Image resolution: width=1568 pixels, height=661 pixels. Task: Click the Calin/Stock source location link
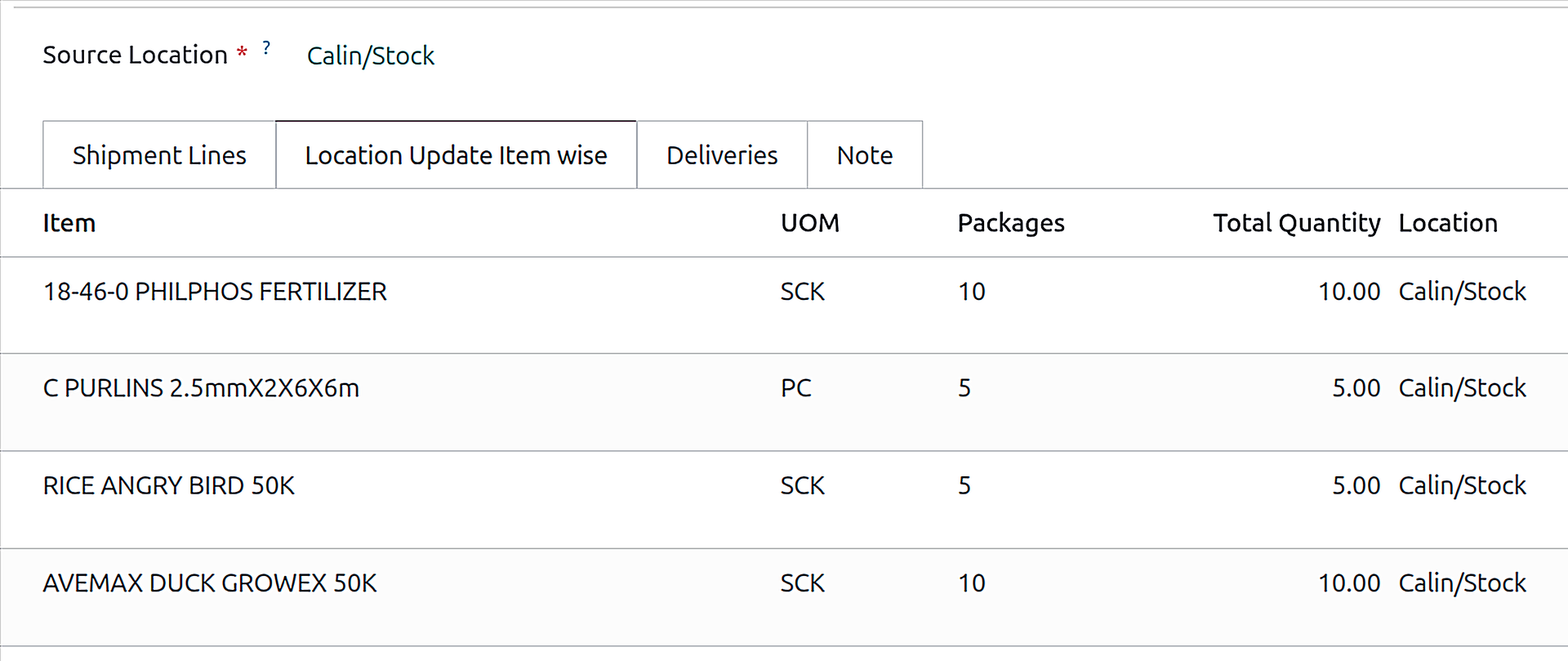click(x=370, y=56)
